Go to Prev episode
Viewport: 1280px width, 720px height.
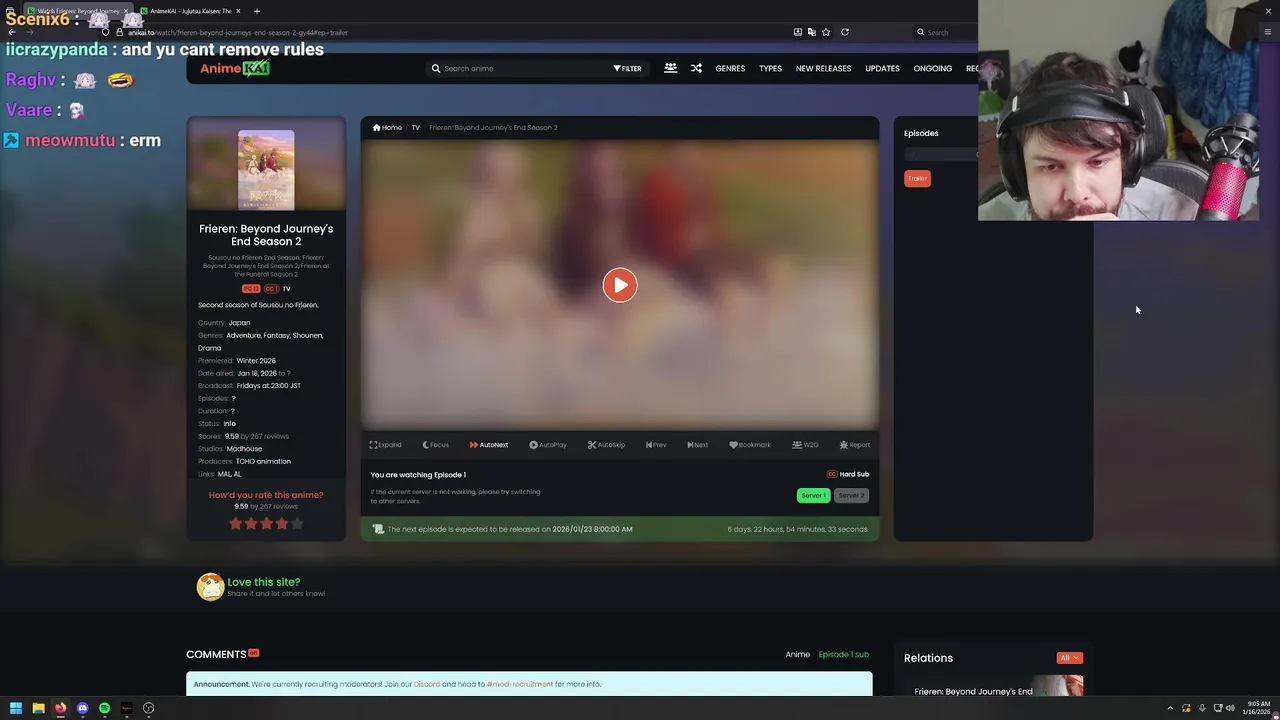point(656,445)
